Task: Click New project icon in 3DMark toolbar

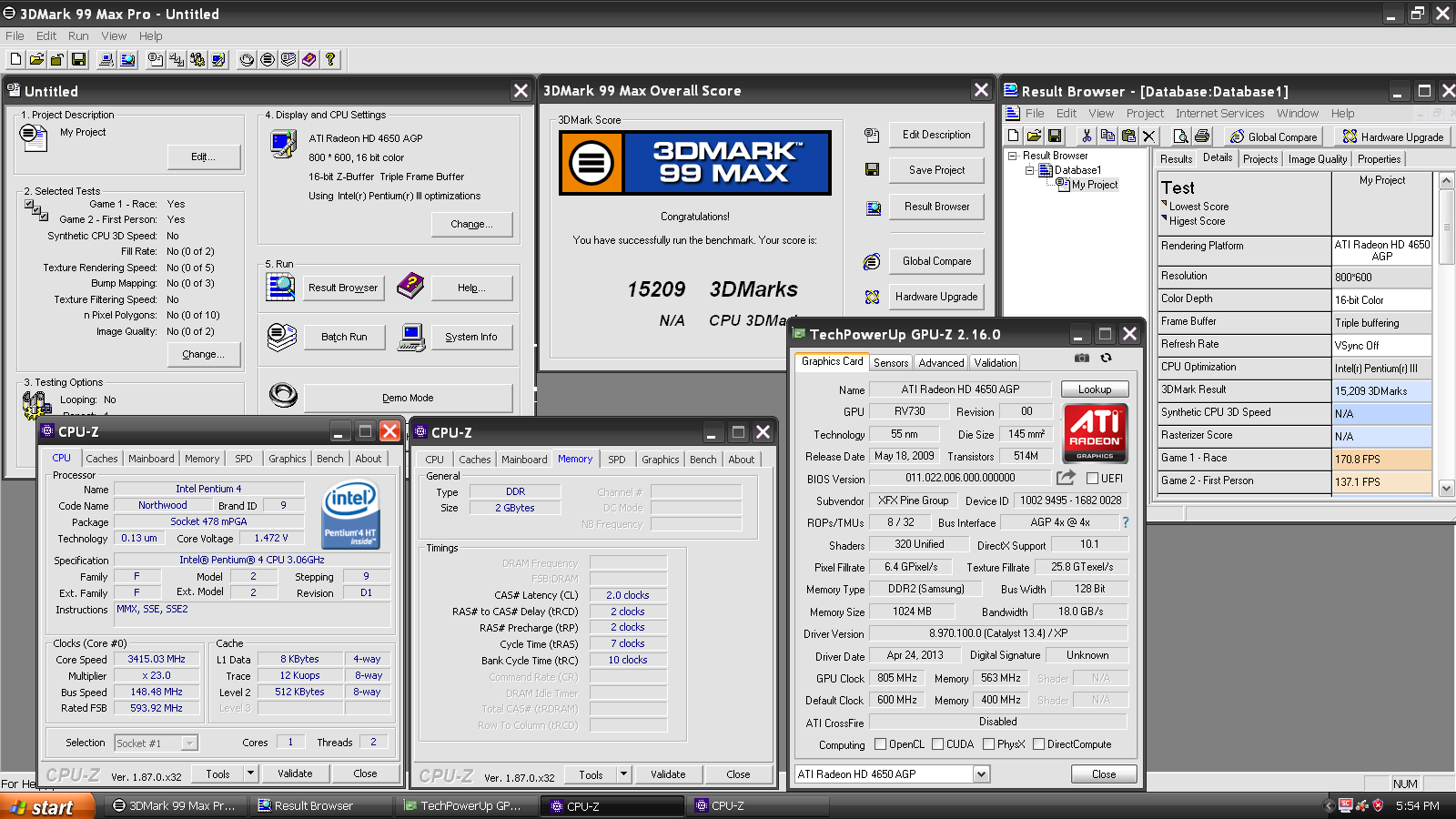Action: [15, 59]
